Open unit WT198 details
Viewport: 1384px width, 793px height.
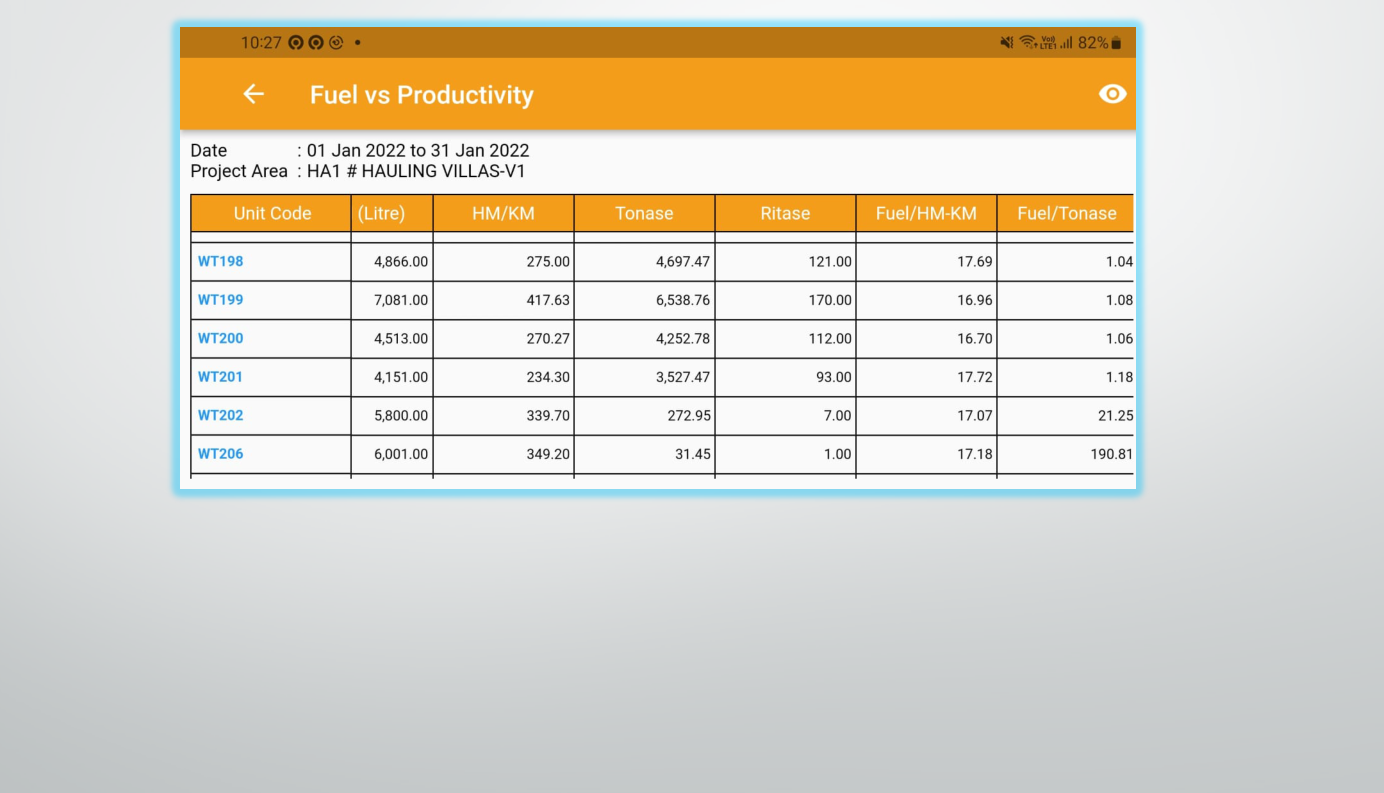tap(220, 262)
